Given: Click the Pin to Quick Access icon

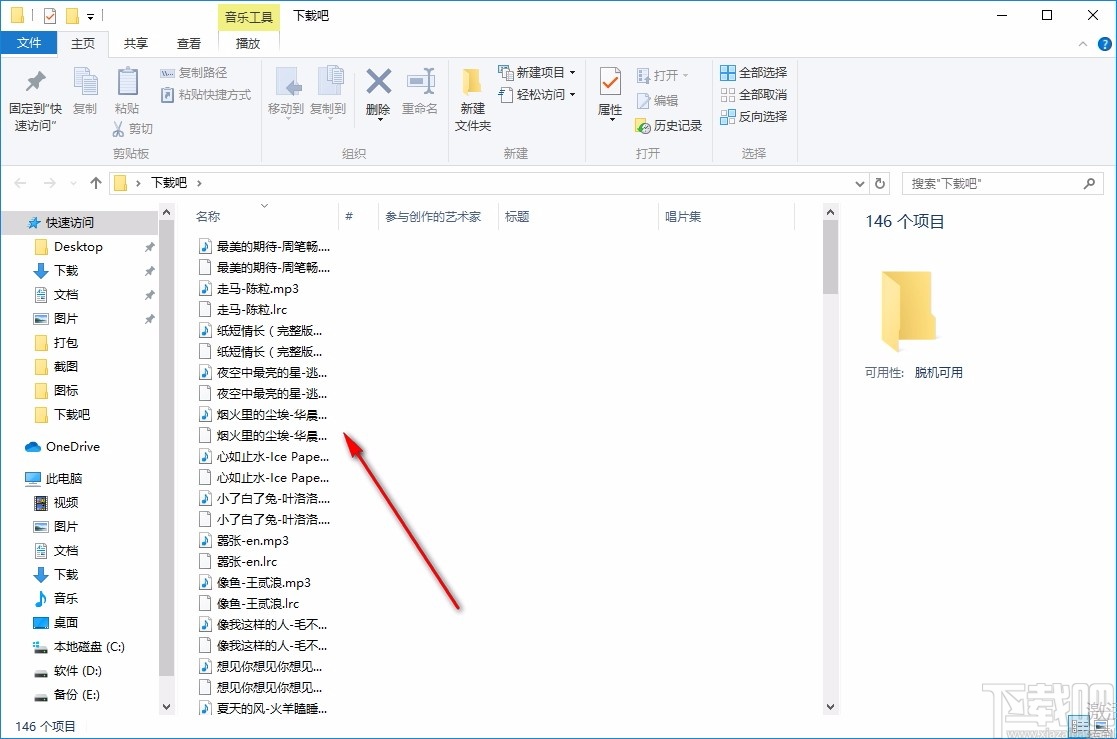Looking at the screenshot, I should (33, 95).
